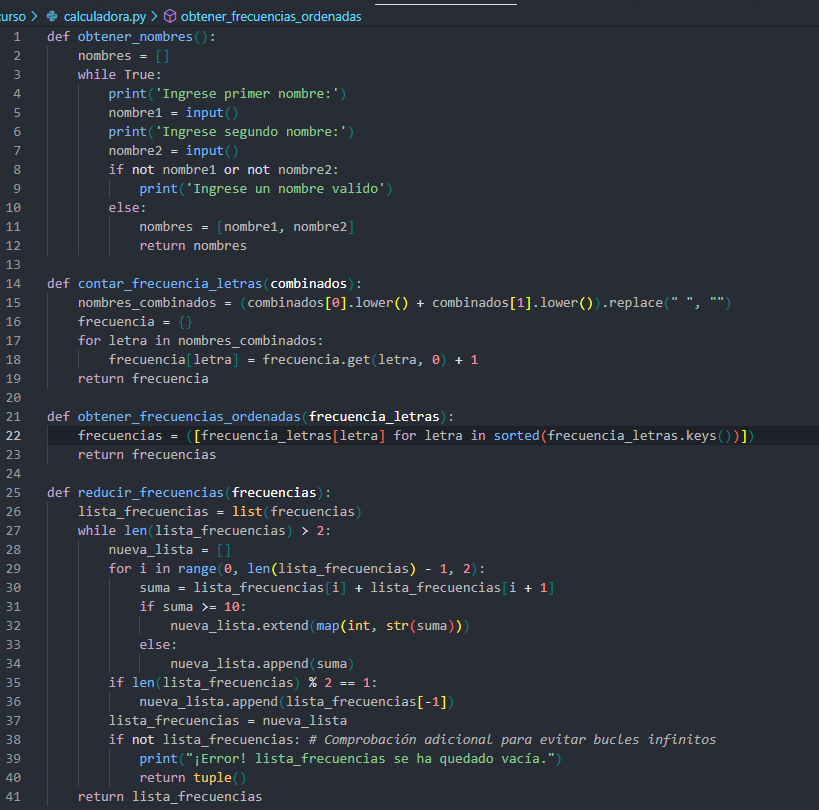Click 'return frecuencia' on line 19

coord(143,379)
